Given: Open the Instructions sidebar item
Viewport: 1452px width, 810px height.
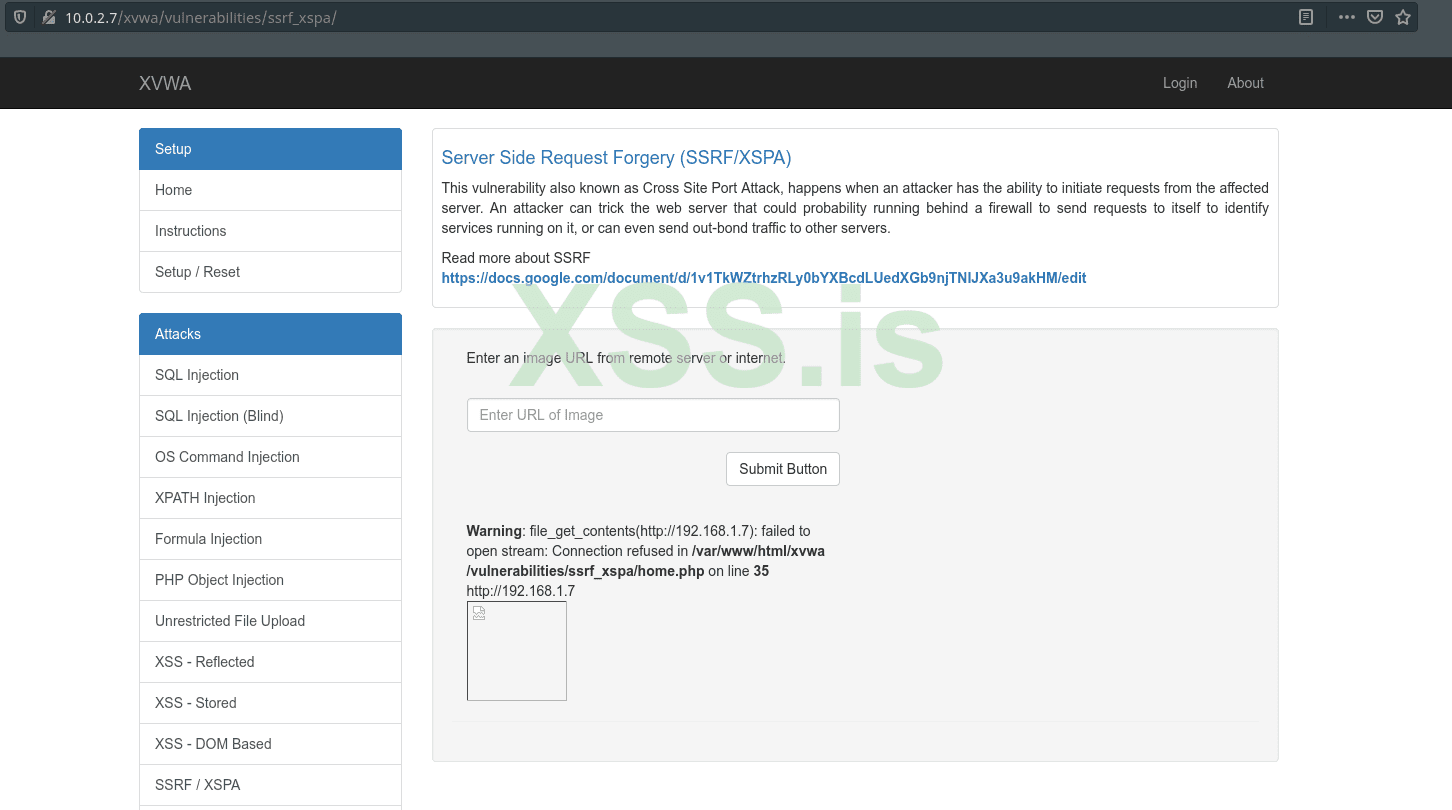Looking at the screenshot, I should click(x=270, y=231).
